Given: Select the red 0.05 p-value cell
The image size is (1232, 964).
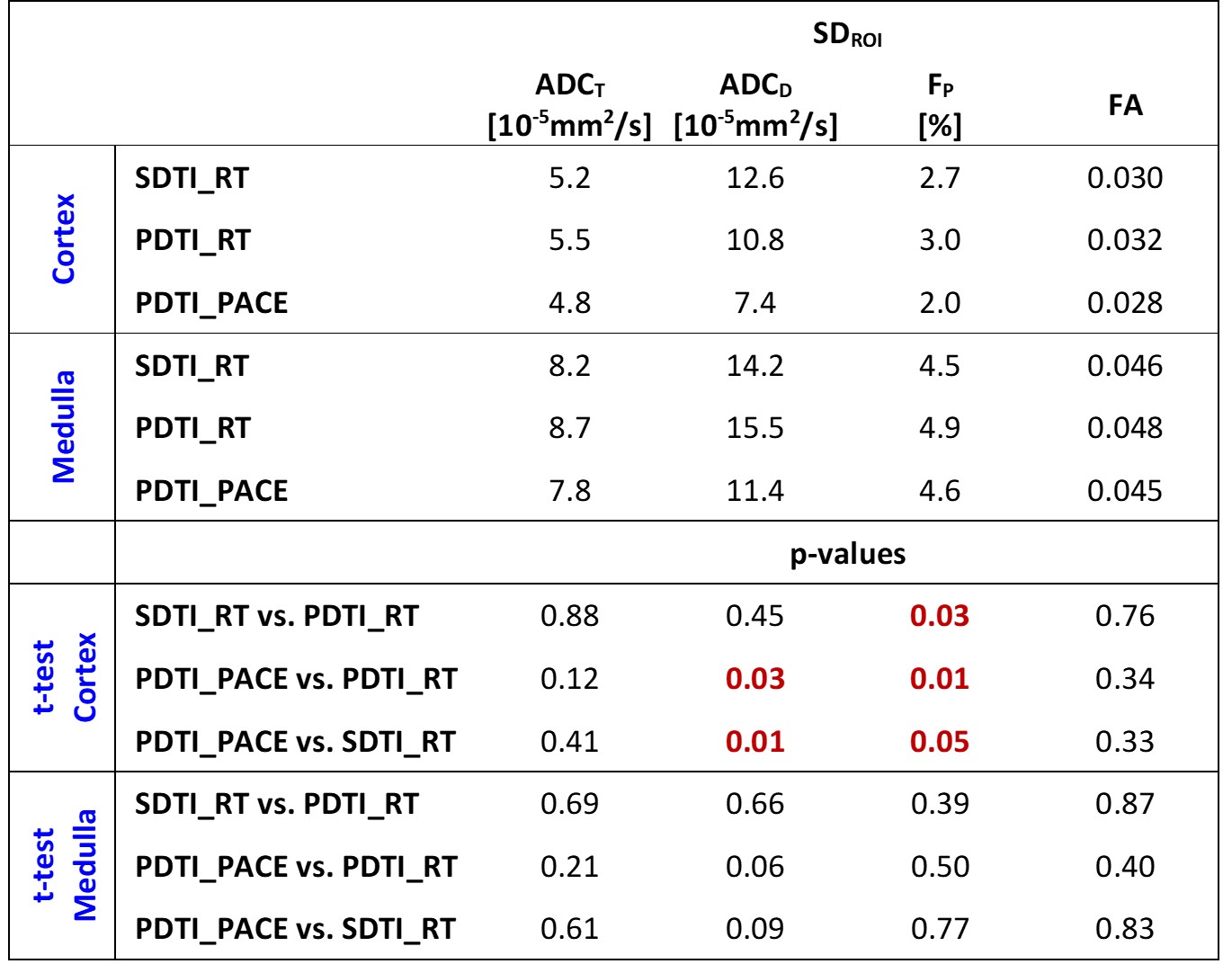Looking at the screenshot, I should coord(940,742).
